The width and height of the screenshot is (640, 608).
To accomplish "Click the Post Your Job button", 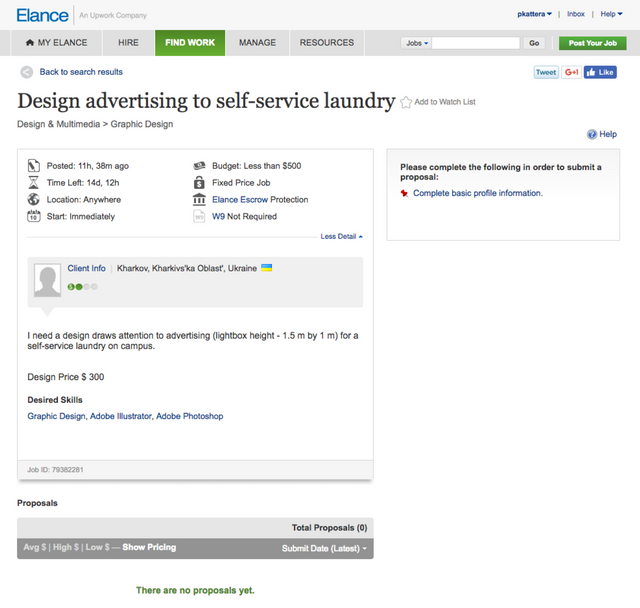I will click(593, 43).
